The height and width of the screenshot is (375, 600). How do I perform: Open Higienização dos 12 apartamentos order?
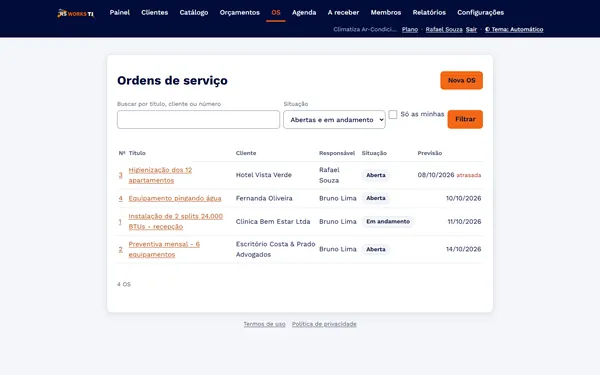(160, 175)
